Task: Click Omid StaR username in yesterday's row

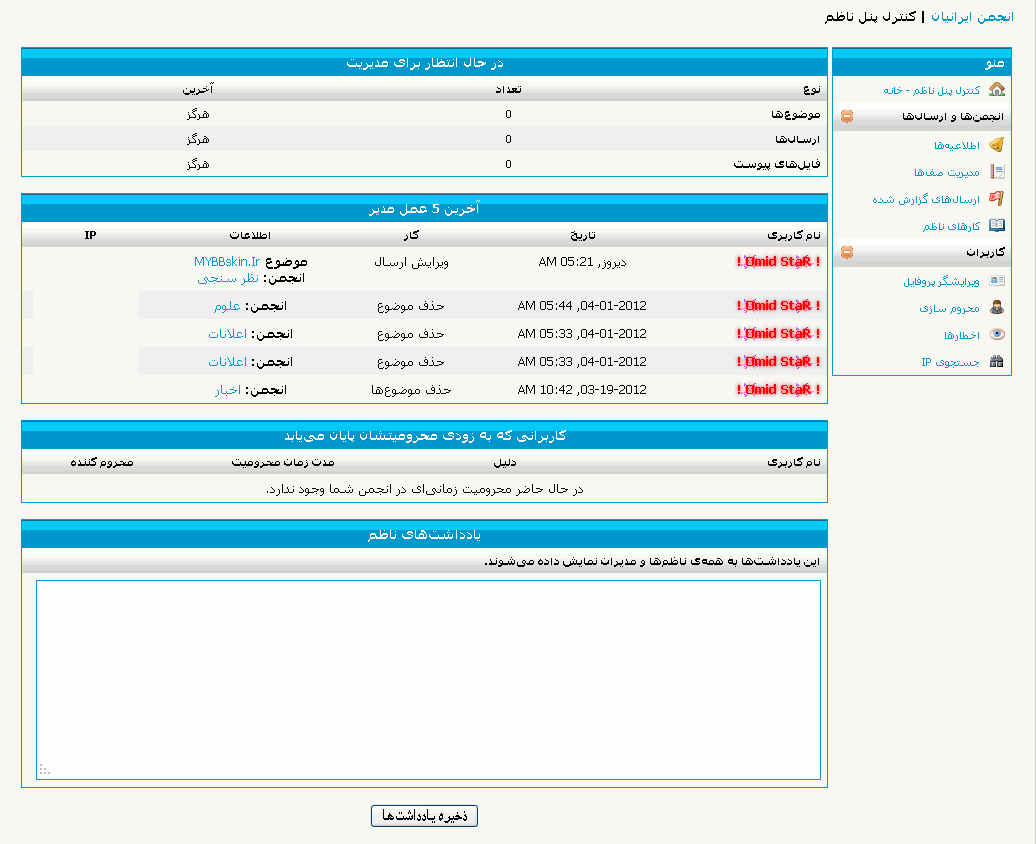Action: (778, 262)
